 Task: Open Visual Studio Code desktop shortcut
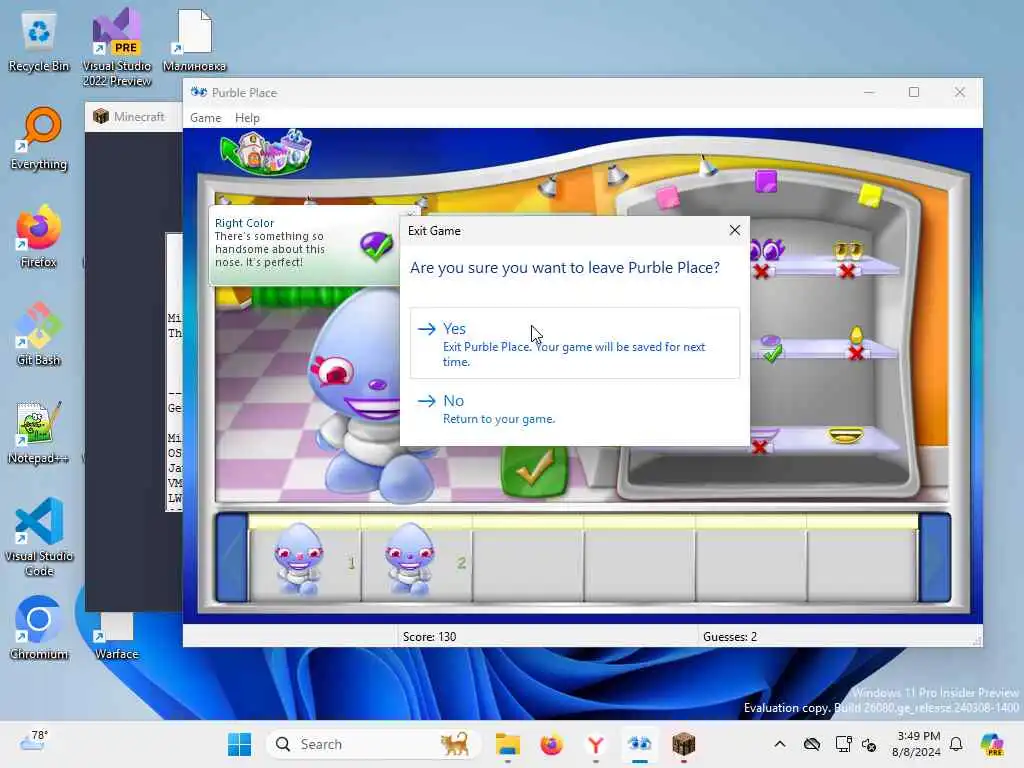click(x=39, y=537)
